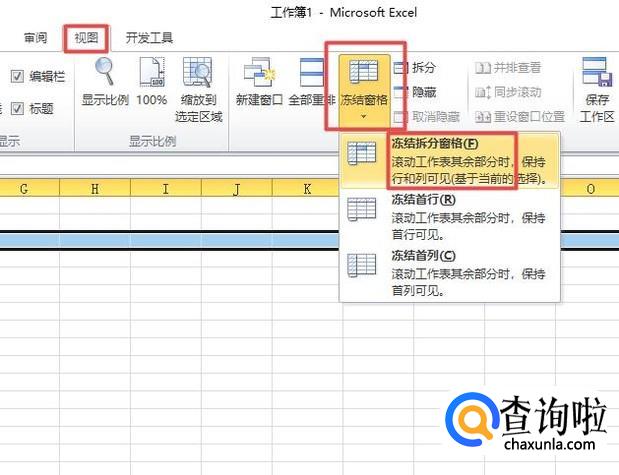Click the 全部重排 icon
The width and height of the screenshot is (619, 475).
[x=312, y=72]
